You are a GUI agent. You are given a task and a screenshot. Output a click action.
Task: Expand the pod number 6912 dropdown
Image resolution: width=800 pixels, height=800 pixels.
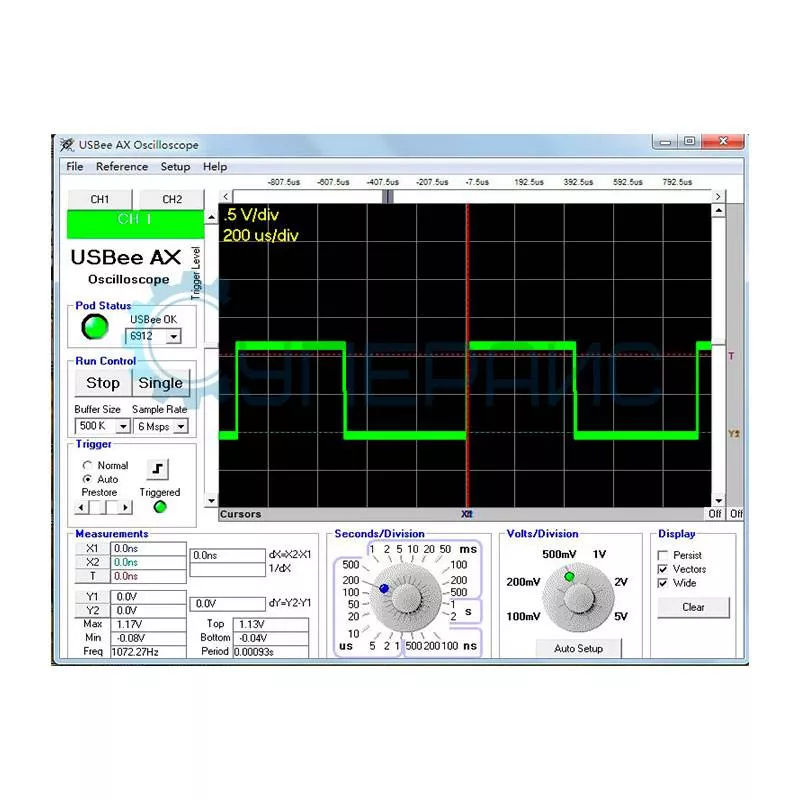tap(173, 336)
